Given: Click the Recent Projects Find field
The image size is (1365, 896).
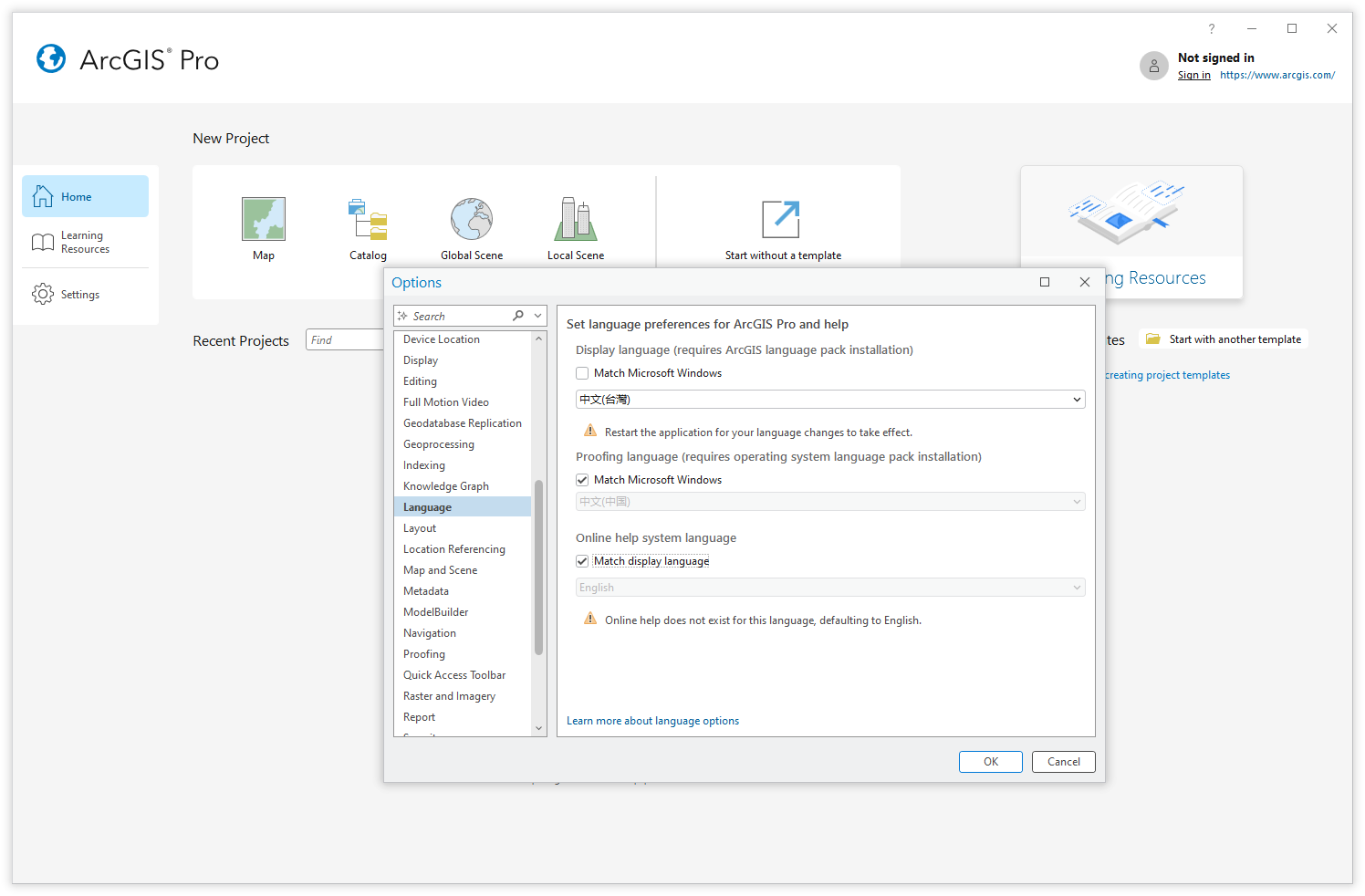Looking at the screenshot, I should (345, 339).
